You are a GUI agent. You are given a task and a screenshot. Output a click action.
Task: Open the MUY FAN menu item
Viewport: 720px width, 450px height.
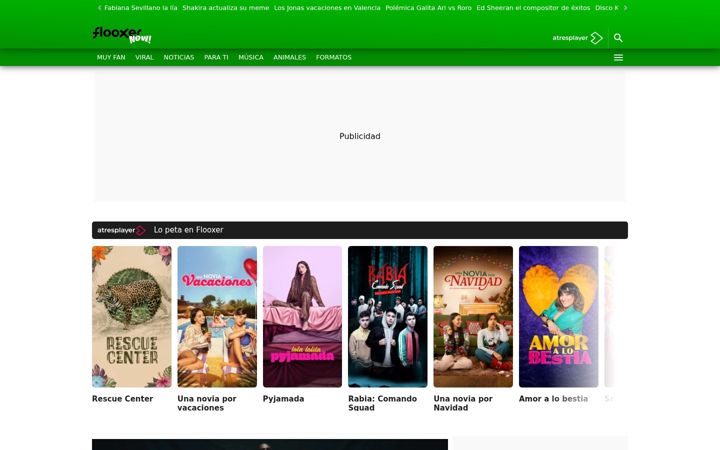click(x=111, y=57)
